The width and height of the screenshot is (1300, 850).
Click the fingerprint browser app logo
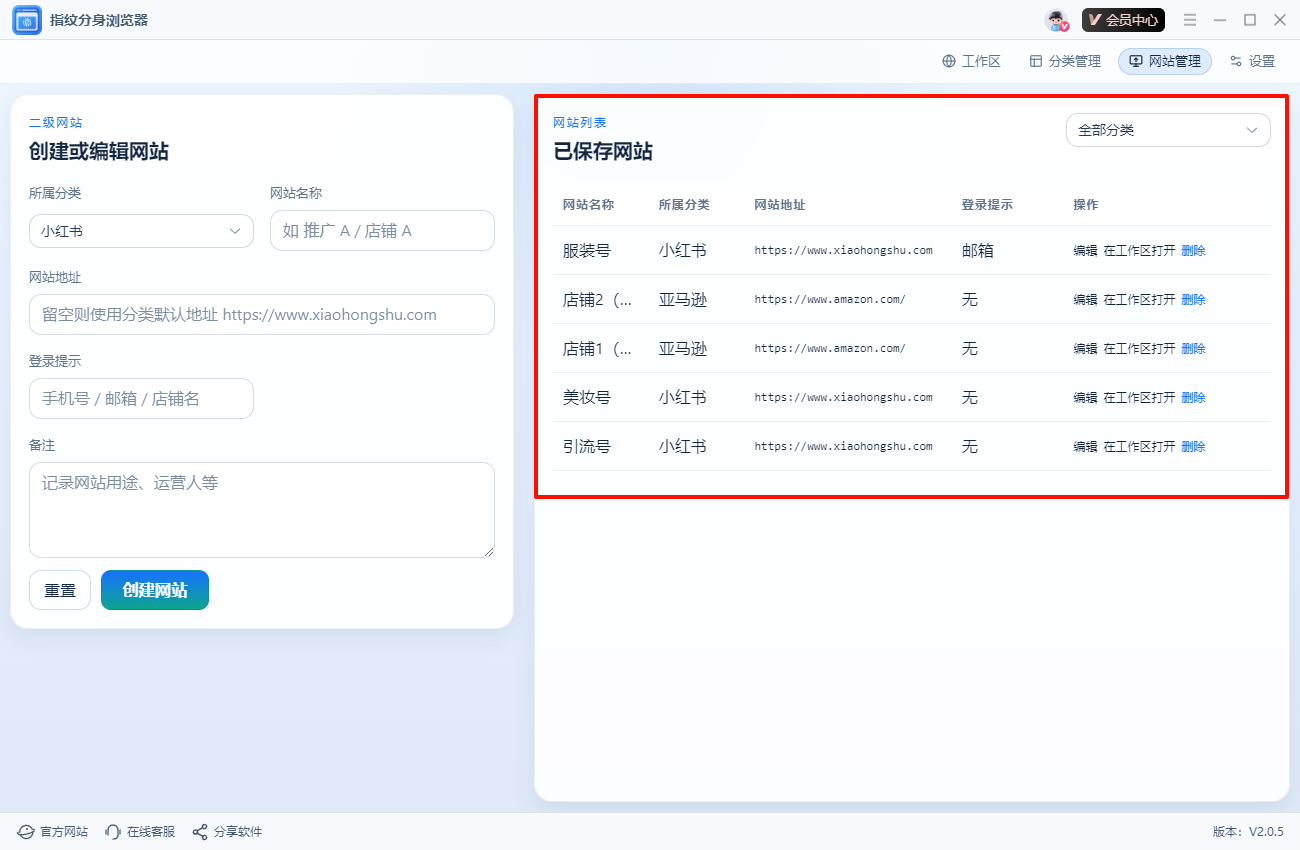click(x=27, y=20)
